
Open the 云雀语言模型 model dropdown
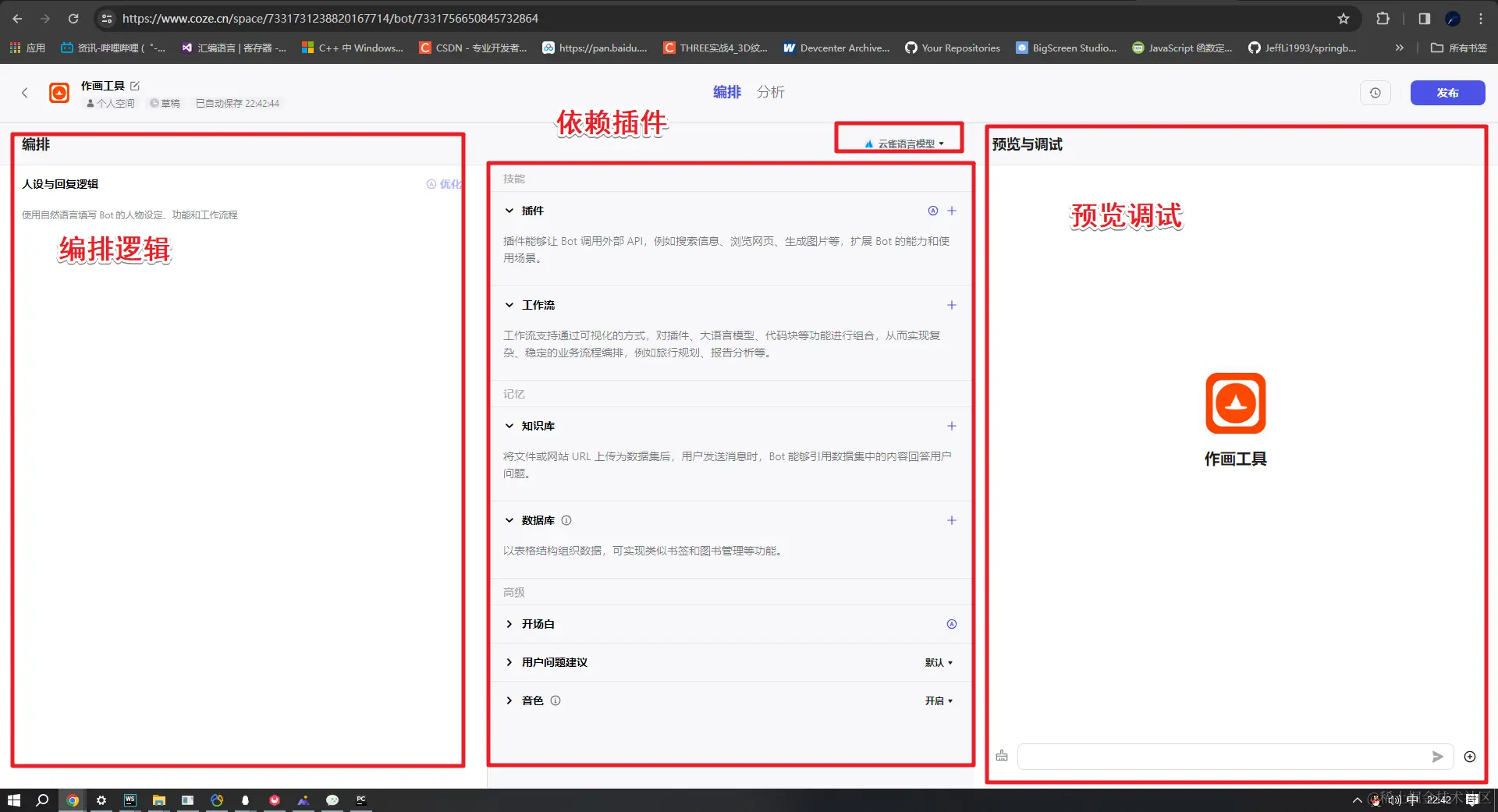point(904,144)
